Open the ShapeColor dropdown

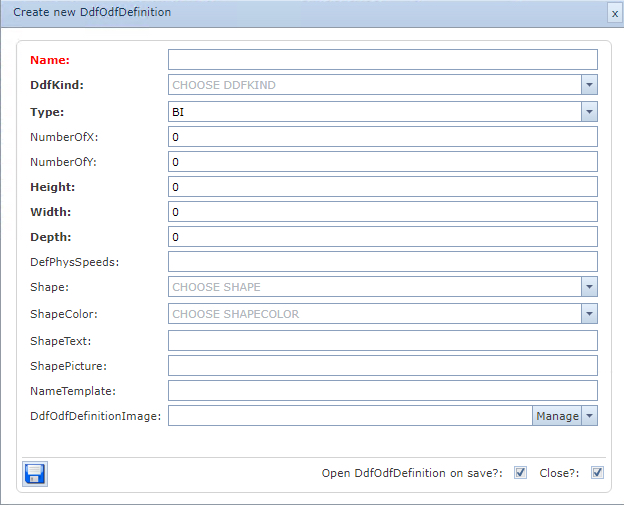coord(590,314)
